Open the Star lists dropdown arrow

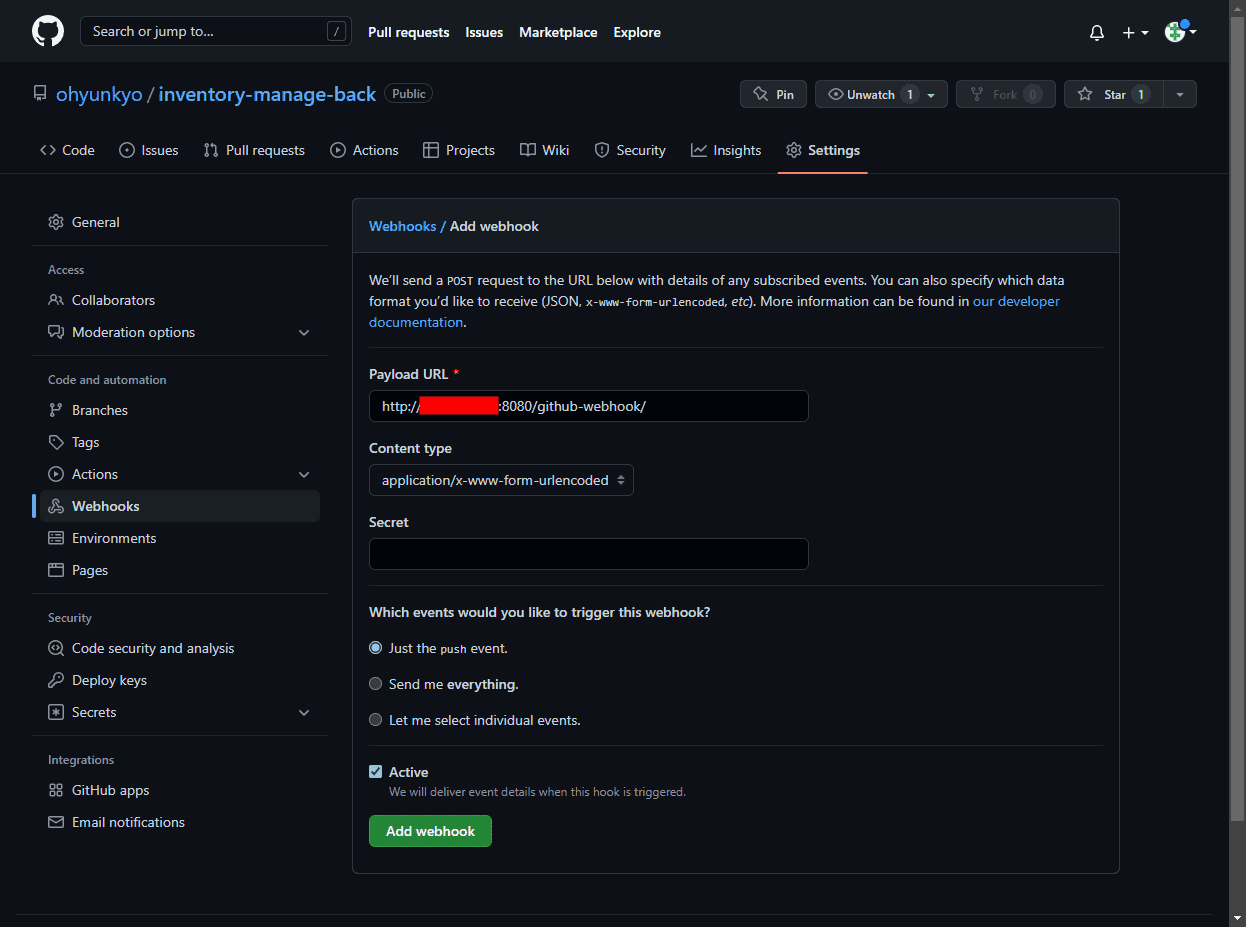(x=1180, y=94)
